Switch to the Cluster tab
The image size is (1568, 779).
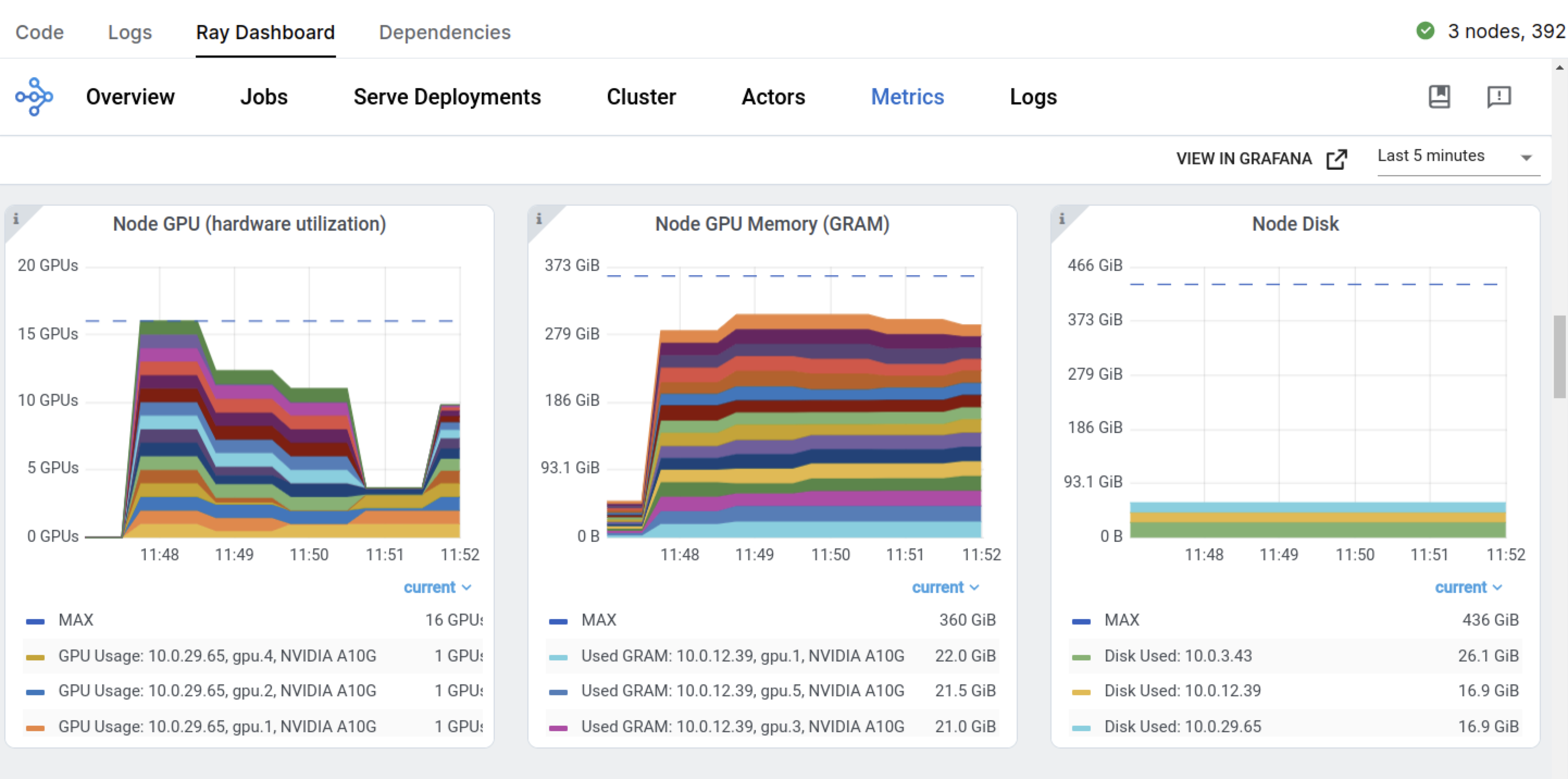click(x=640, y=97)
